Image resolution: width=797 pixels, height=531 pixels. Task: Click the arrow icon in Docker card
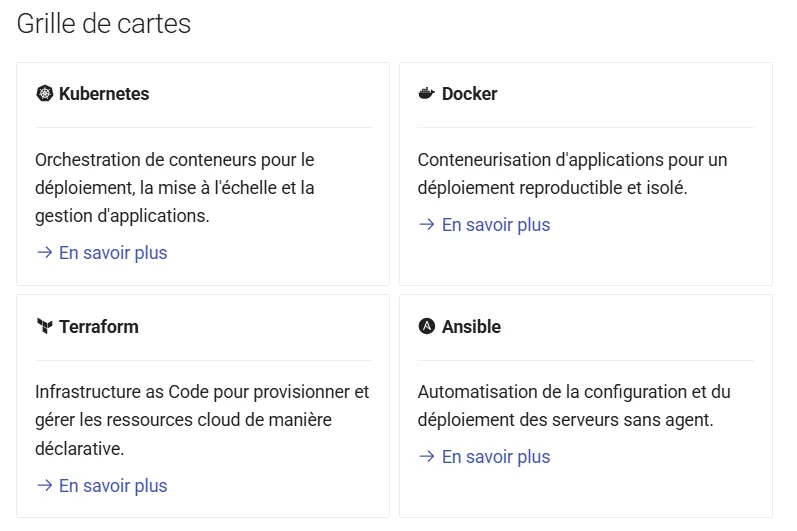(x=427, y=225)
